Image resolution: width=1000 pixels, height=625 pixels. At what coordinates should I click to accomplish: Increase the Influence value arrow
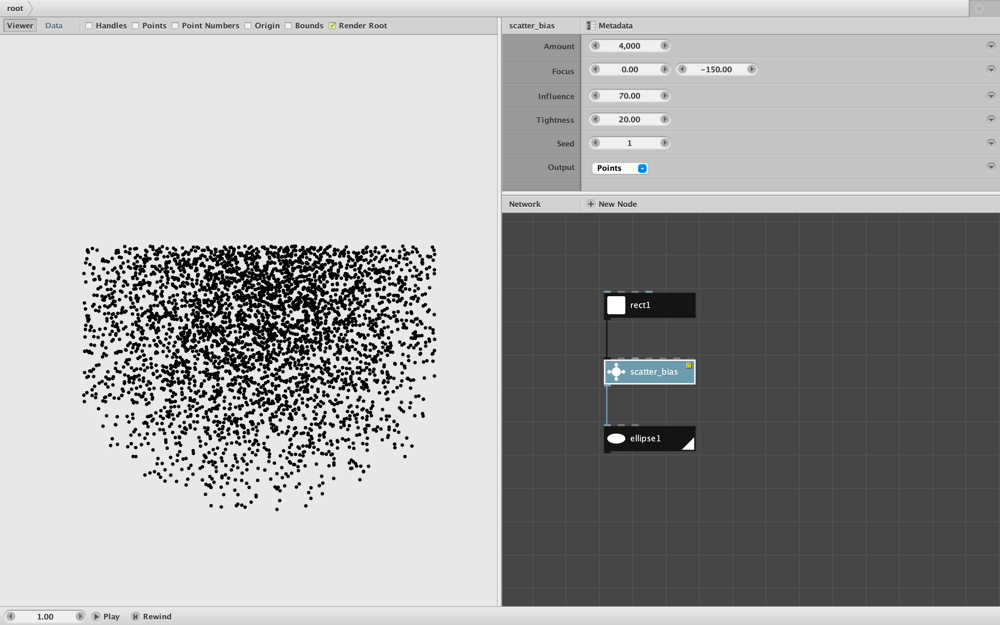[x=665, y=96]
